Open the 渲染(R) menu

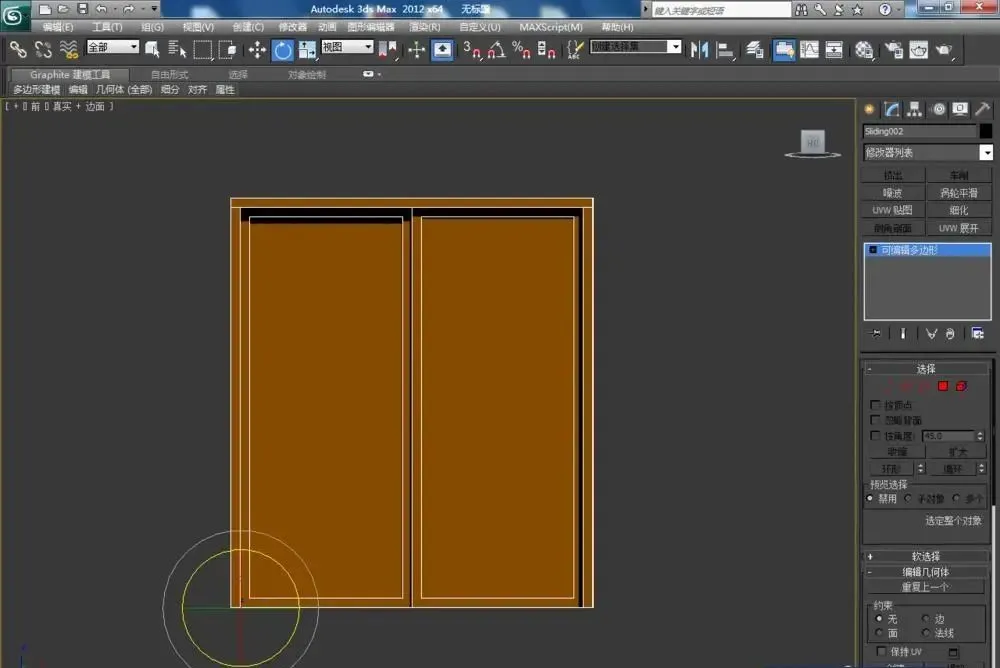[x=424, y=27]
